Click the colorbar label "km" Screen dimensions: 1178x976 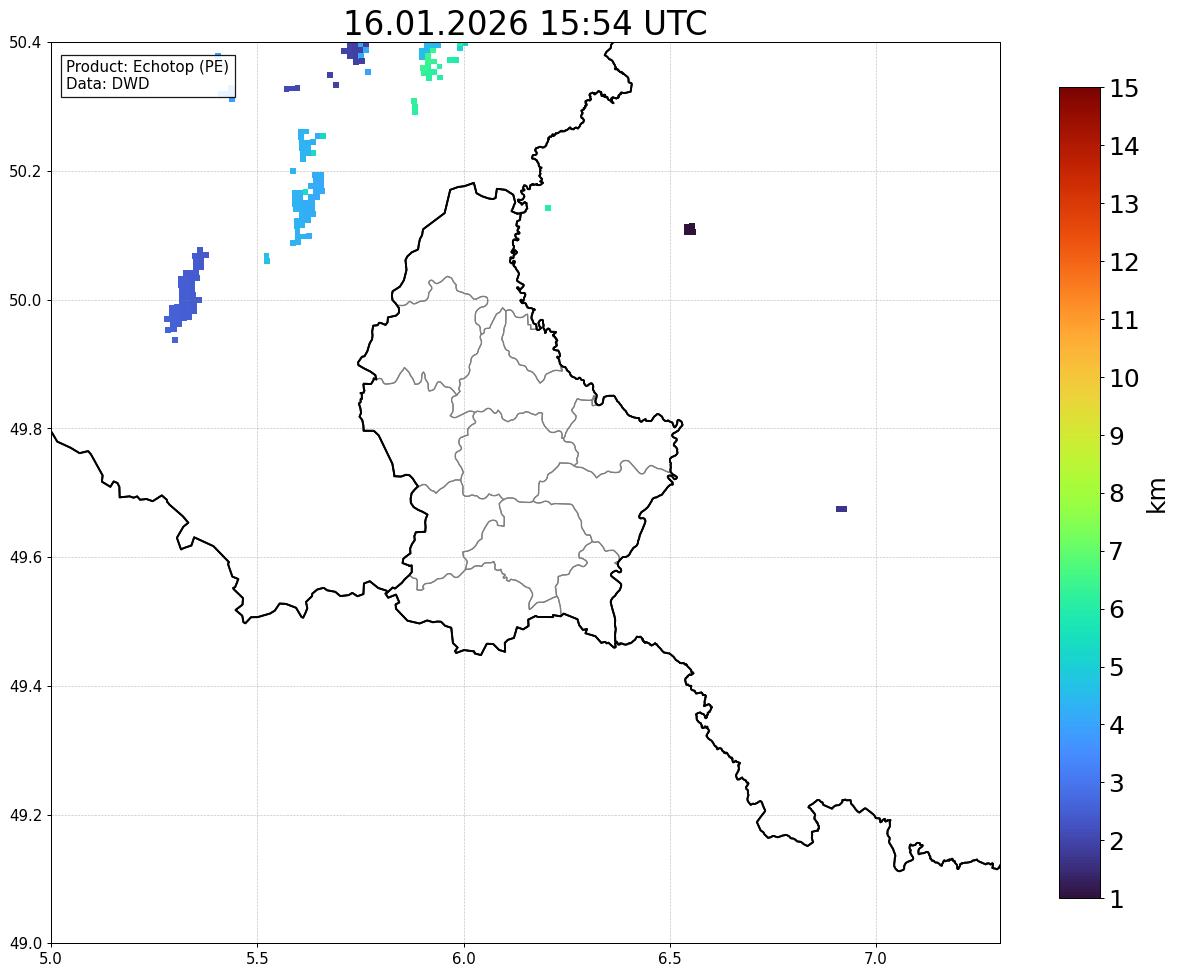point(1156,495)
